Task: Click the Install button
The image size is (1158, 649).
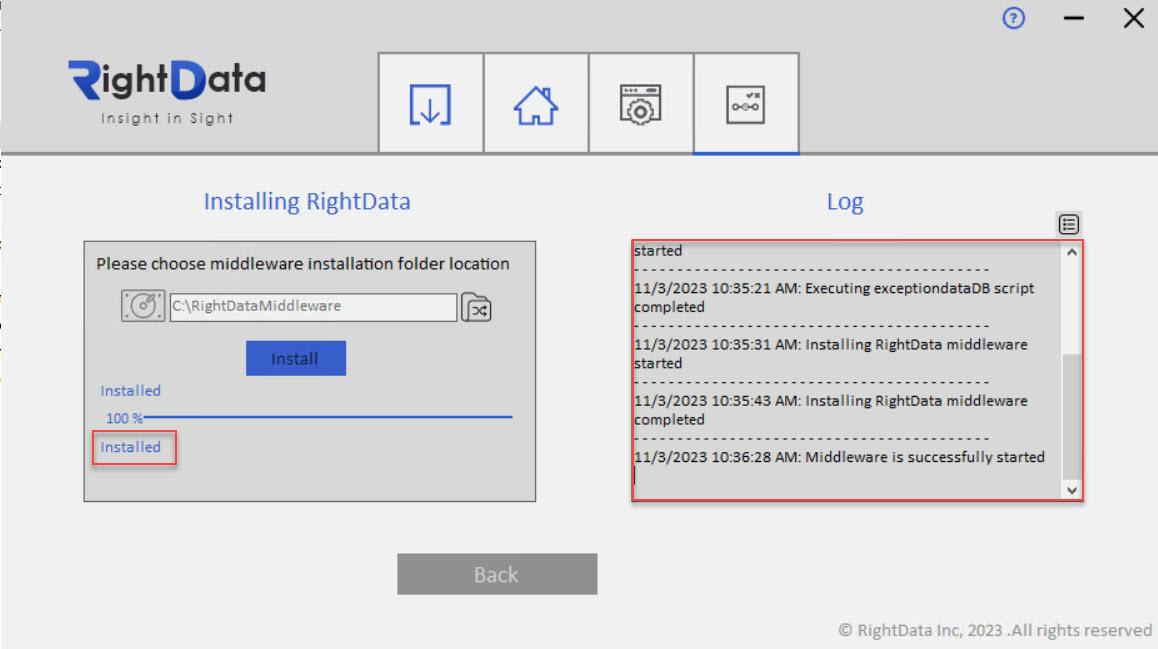Action: click(295, 357)
